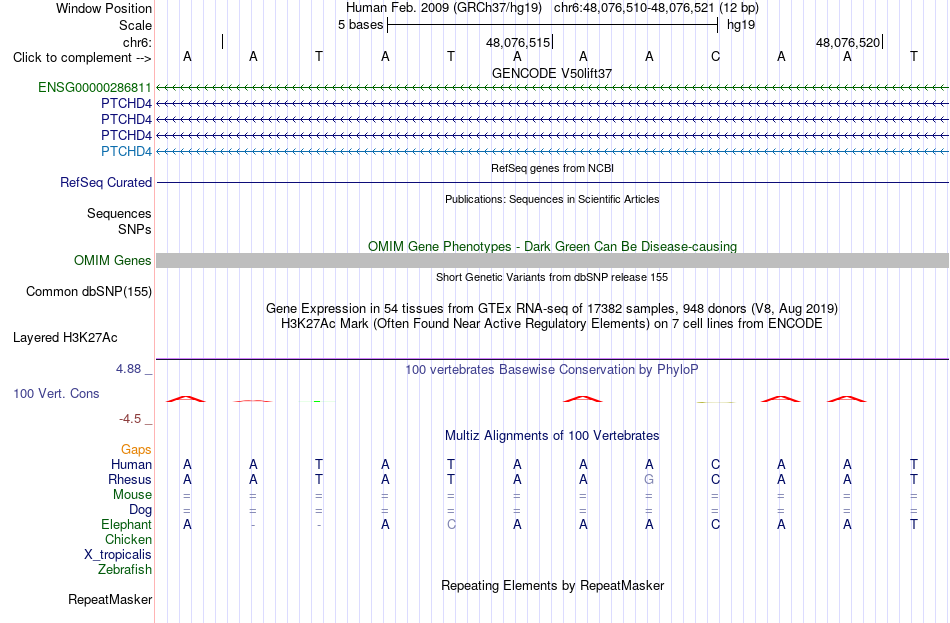Click the 'chr6:' ruler label

coord(137,42)
